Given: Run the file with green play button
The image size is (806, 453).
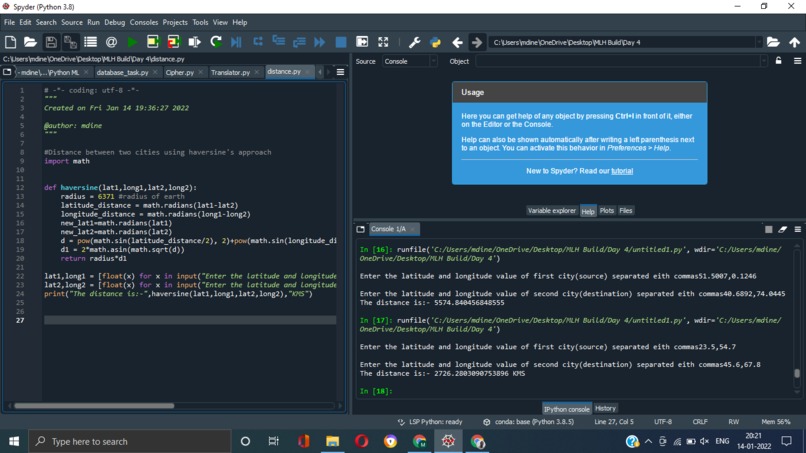Looking at the screenshot, I should click(x=132, y=42).
